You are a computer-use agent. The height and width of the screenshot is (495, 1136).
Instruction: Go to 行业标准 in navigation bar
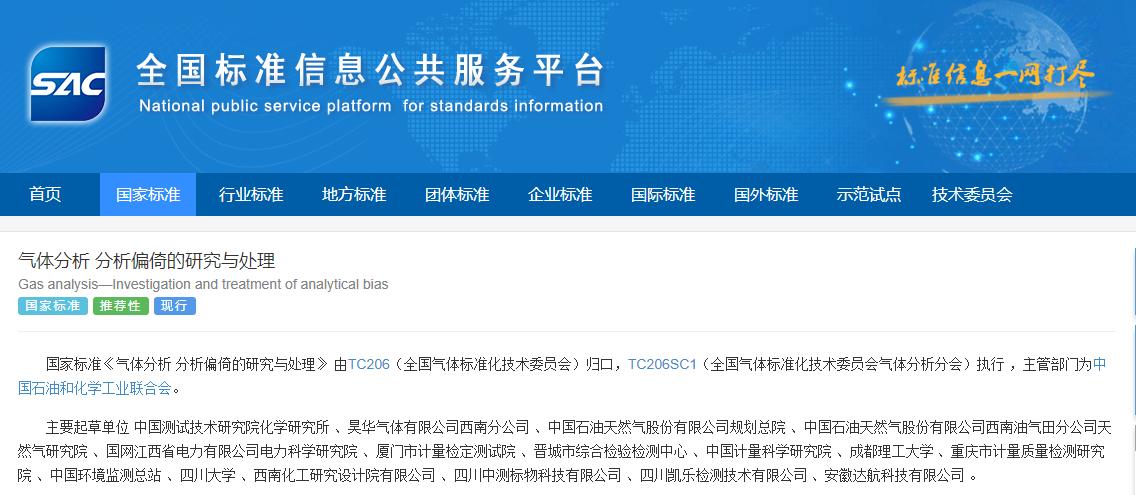pos(251,195)
